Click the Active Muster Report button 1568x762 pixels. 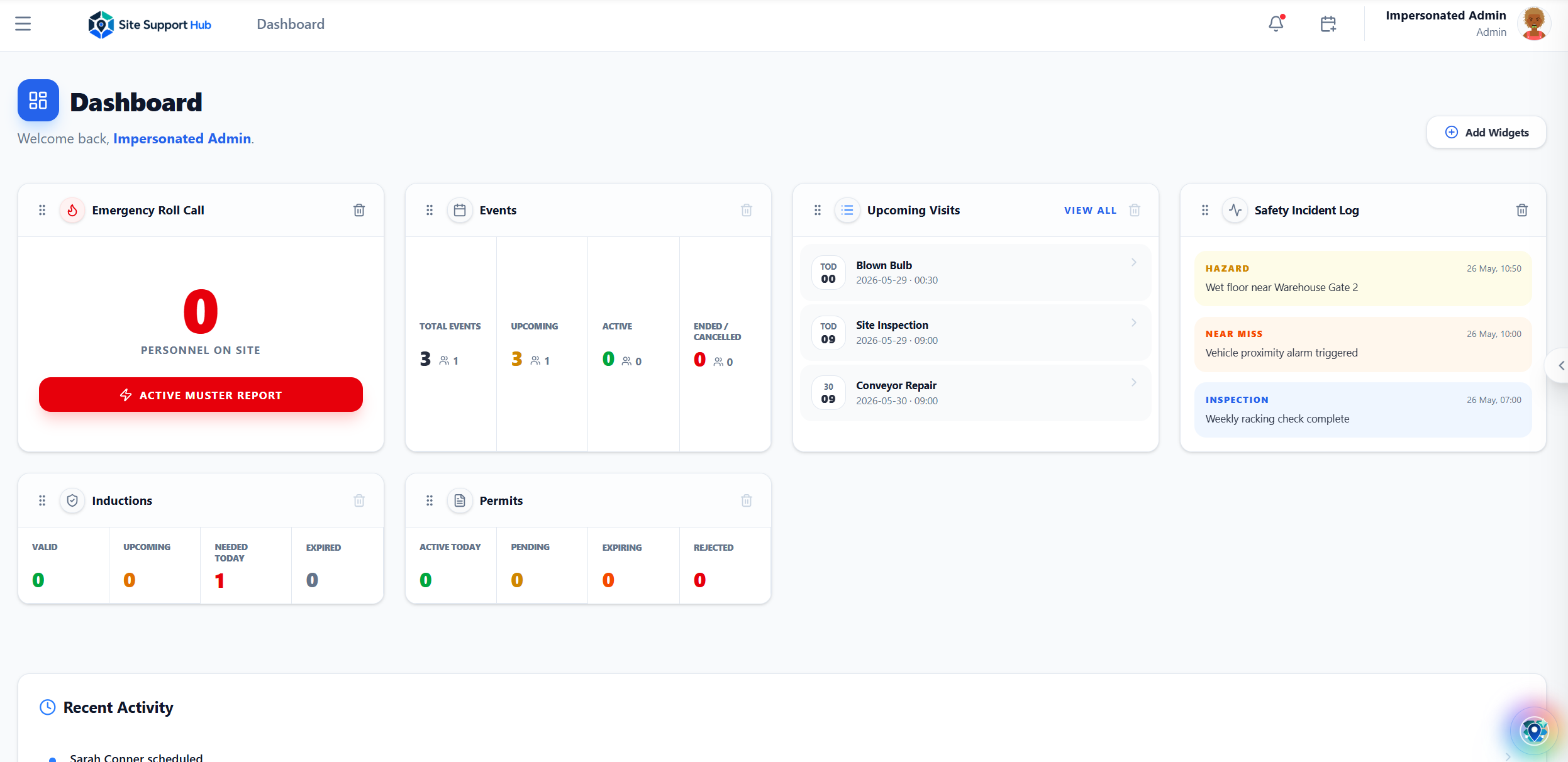[201, 395]
